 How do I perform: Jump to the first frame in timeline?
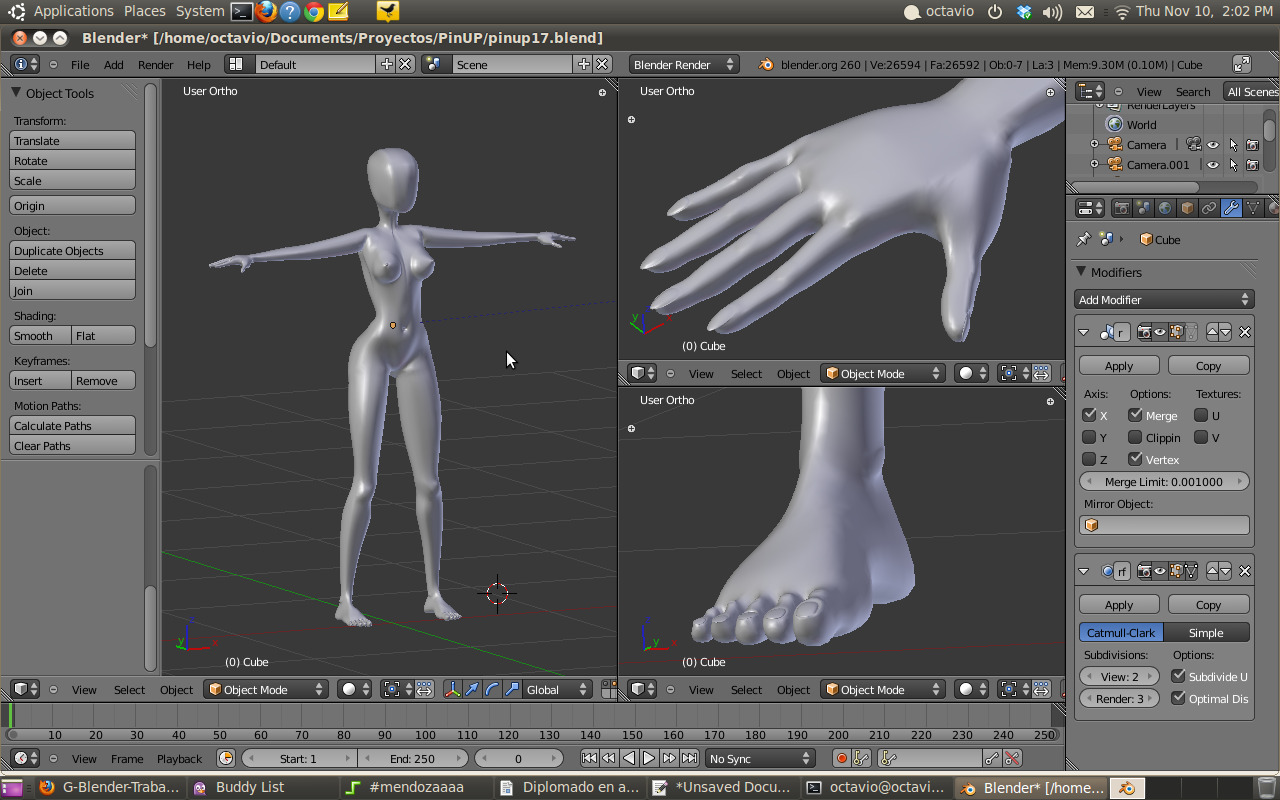589,758
